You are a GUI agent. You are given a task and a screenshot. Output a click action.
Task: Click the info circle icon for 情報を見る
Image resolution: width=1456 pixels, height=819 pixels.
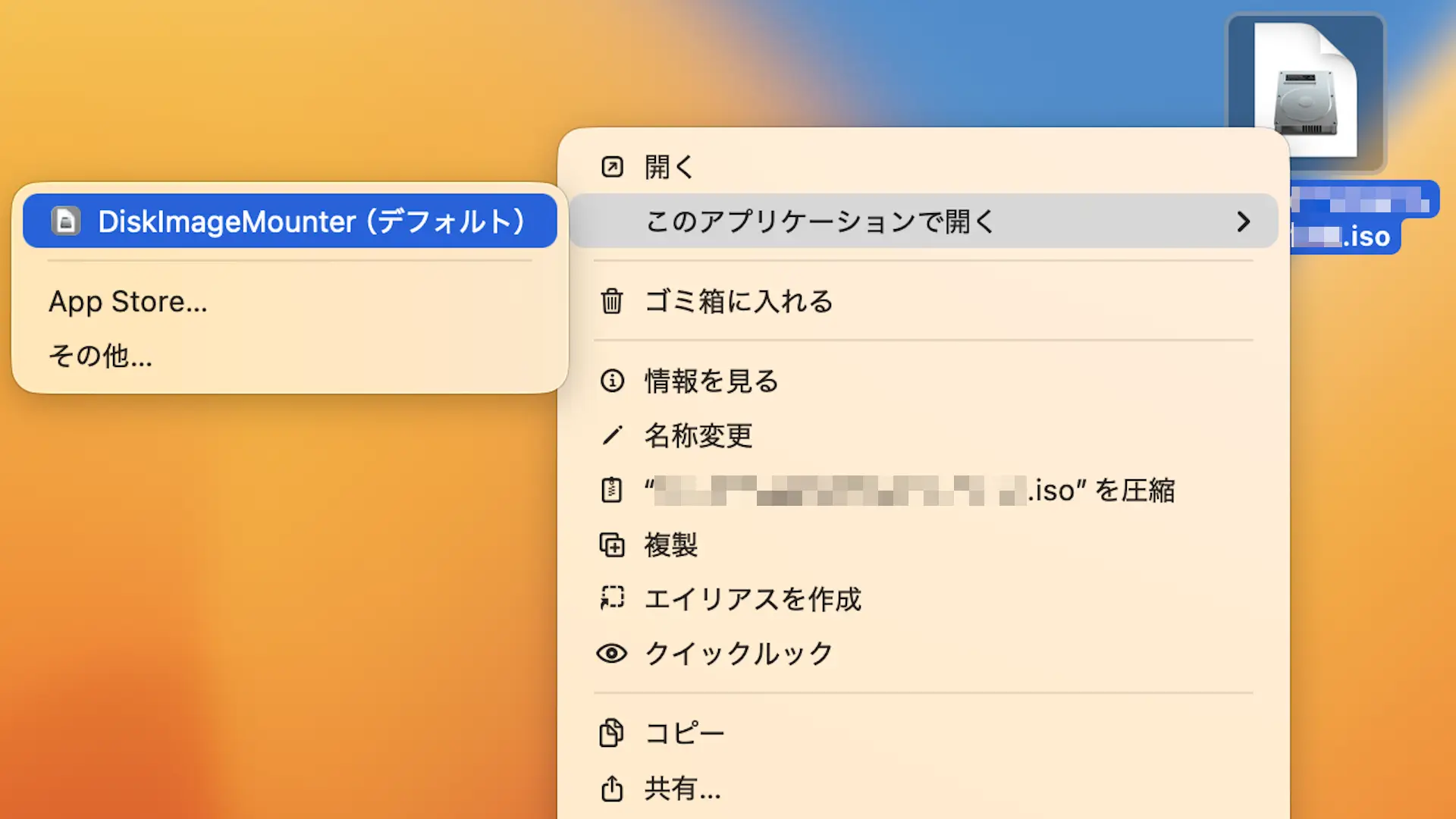[612, 381]
